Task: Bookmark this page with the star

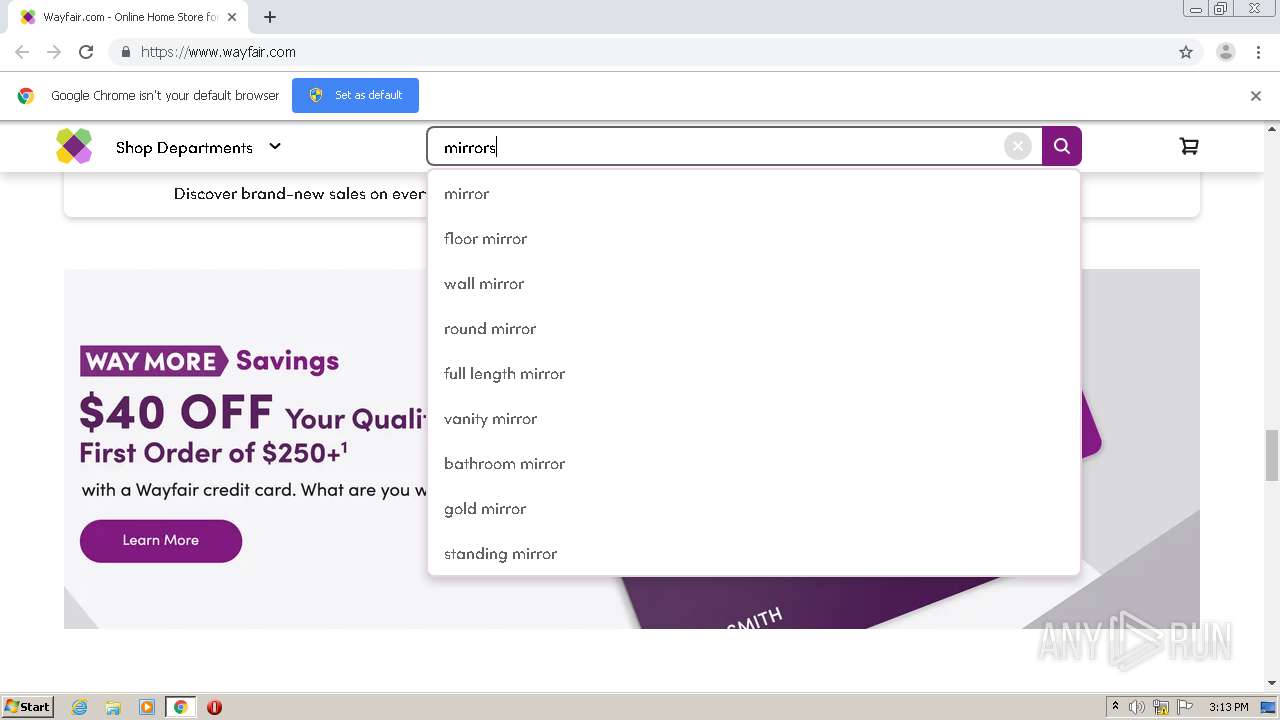Action: tap(1186, 52)
